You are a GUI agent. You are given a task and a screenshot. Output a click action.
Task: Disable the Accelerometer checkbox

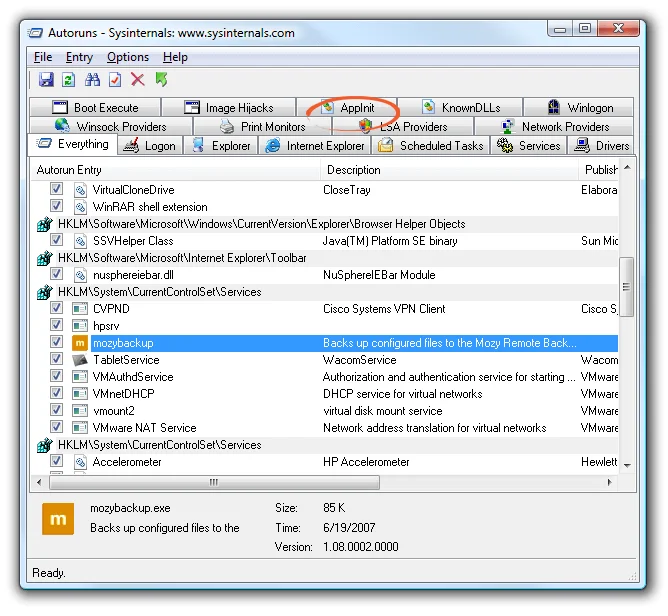coord(56,461)
